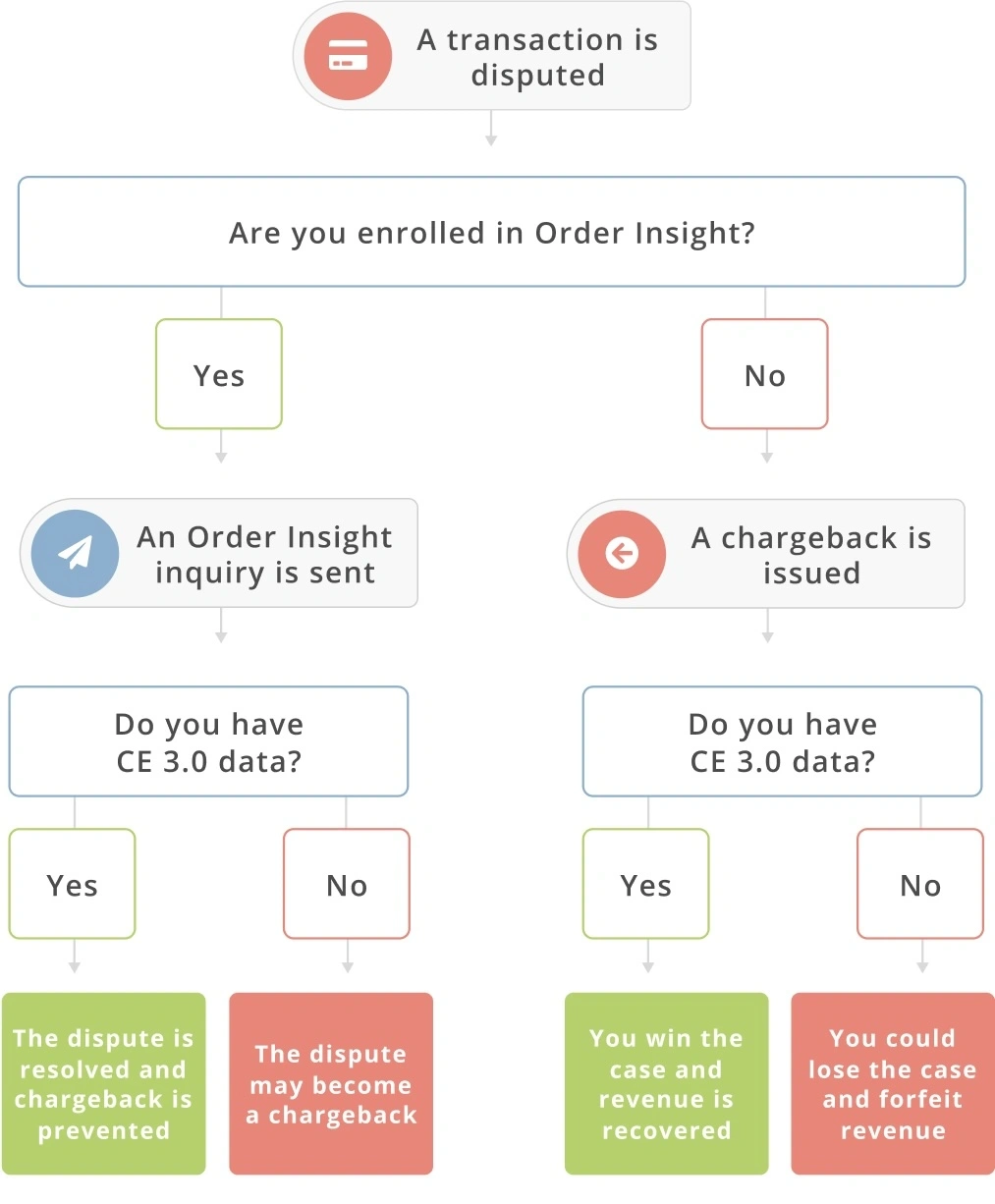Choose No under Order Insight enrollment
Viewport: 995px width, 1204px height.
pos(764,374)
